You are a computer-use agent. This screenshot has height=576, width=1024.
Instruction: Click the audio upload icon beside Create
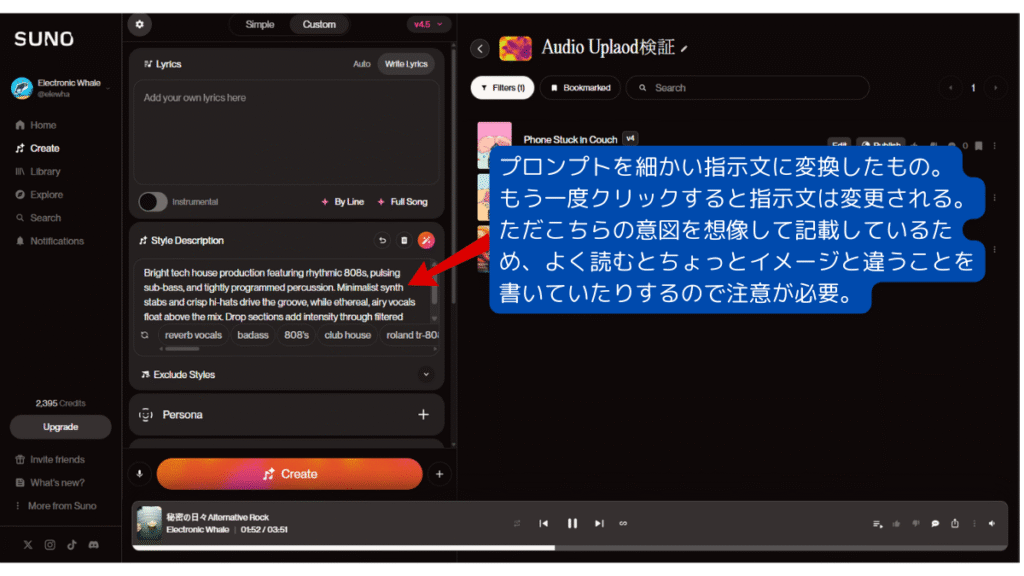click(x=139, y=474)
